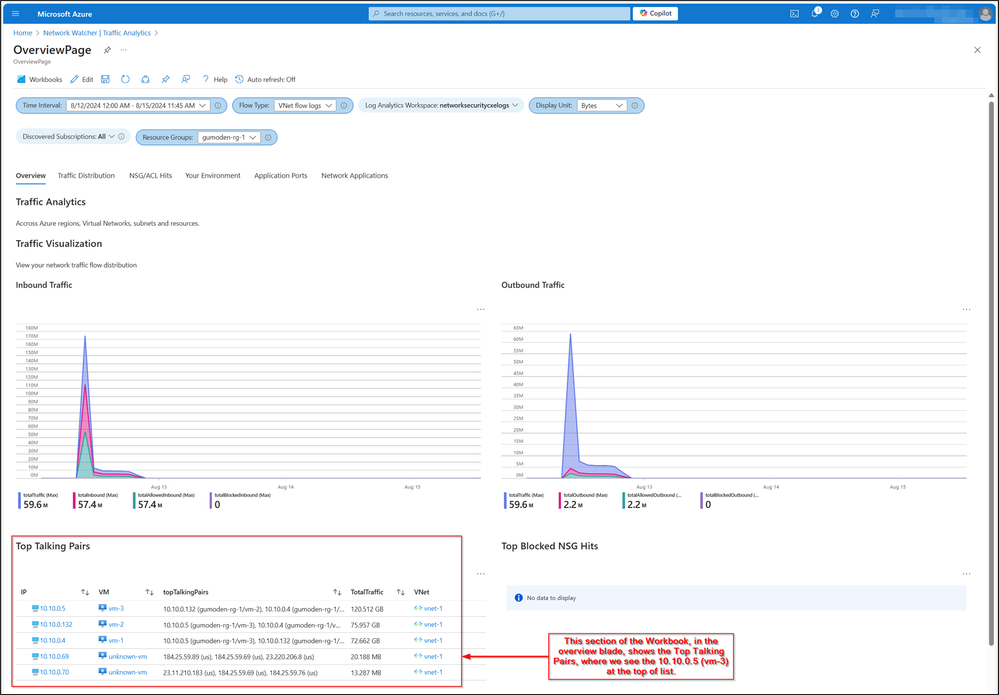
Task: Refresh the workbook with the circular arrow
Action: click(126, 80)
